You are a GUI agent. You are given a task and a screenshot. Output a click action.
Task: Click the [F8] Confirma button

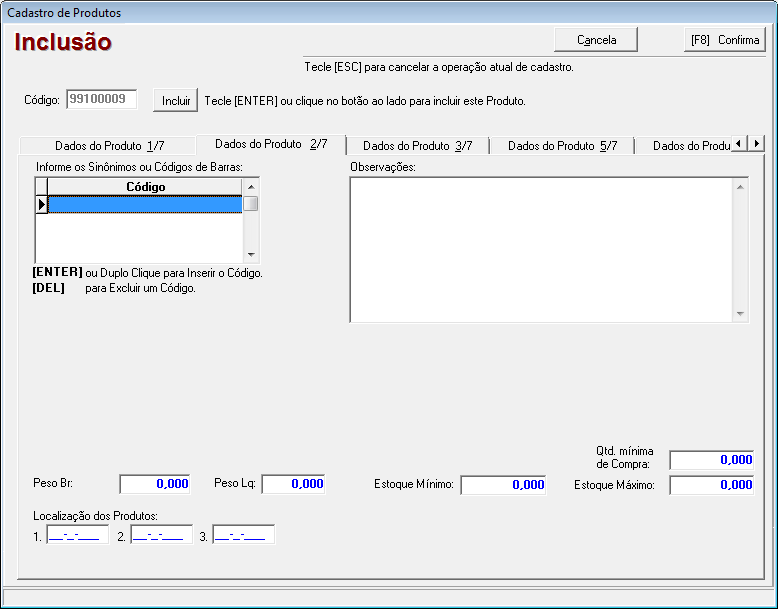tap(725, 40)
